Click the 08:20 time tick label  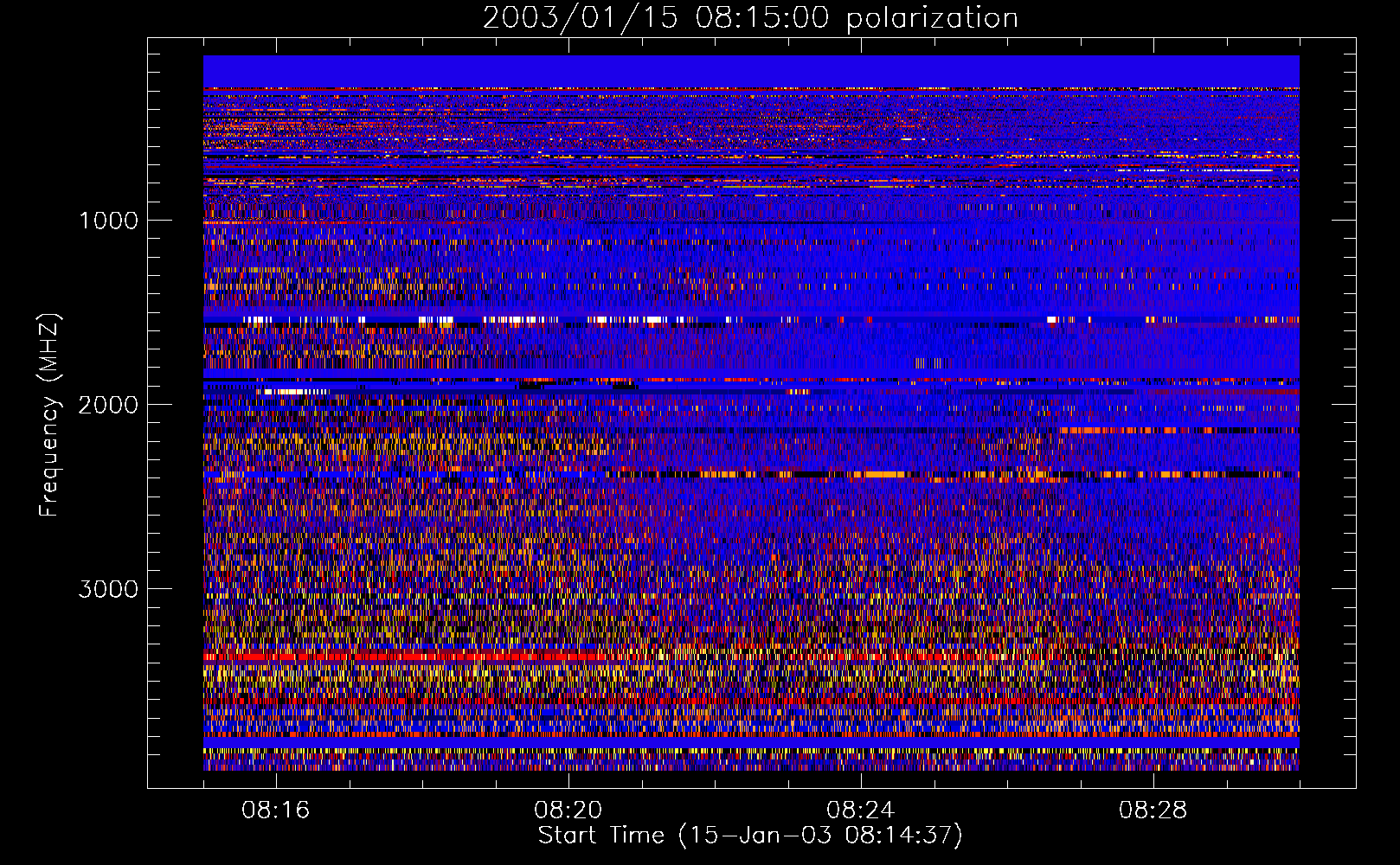pyautogui.click(x=568, y=811)
